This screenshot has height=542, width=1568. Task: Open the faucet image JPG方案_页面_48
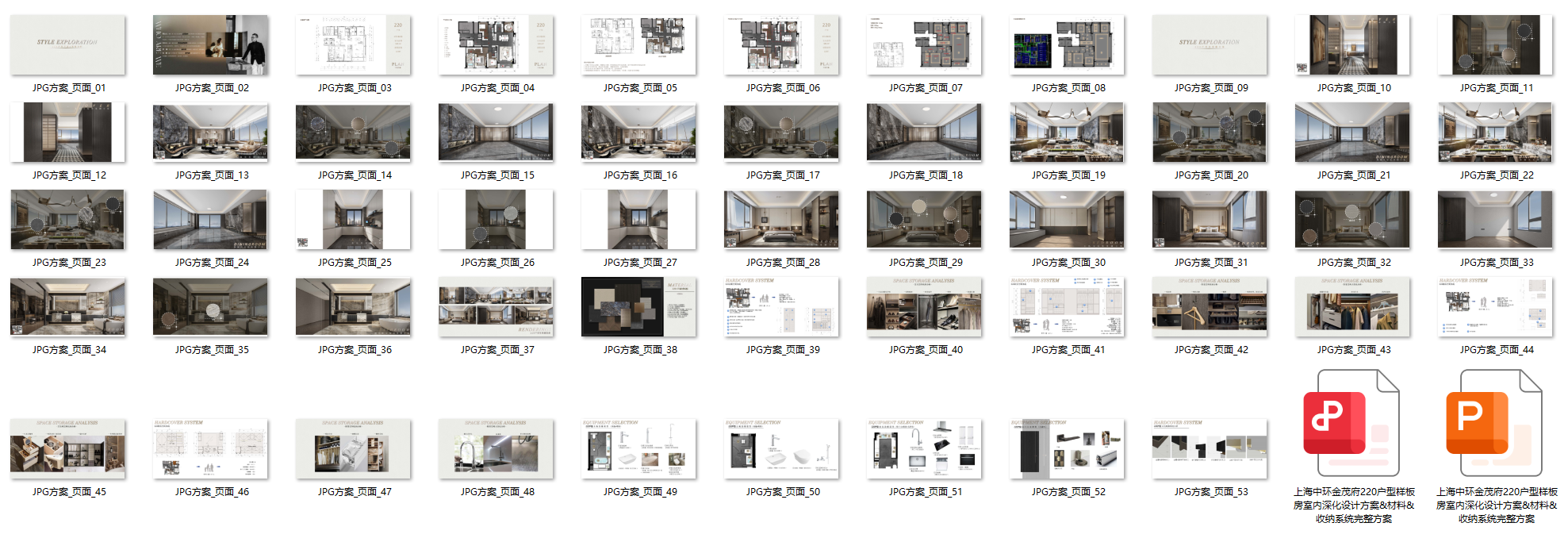(496, 449)
